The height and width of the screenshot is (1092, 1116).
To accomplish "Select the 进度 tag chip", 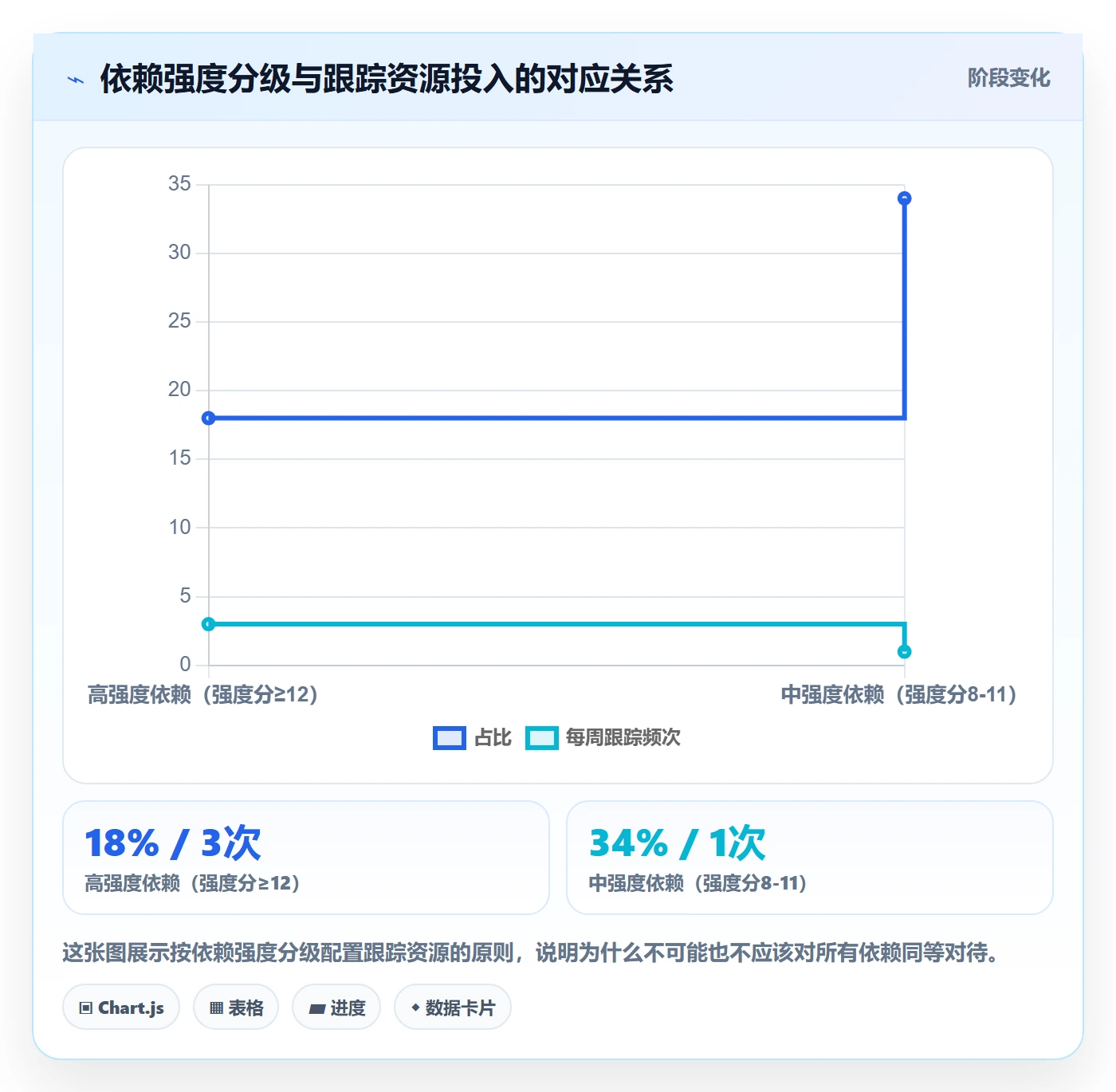I will coord(336,1008).
